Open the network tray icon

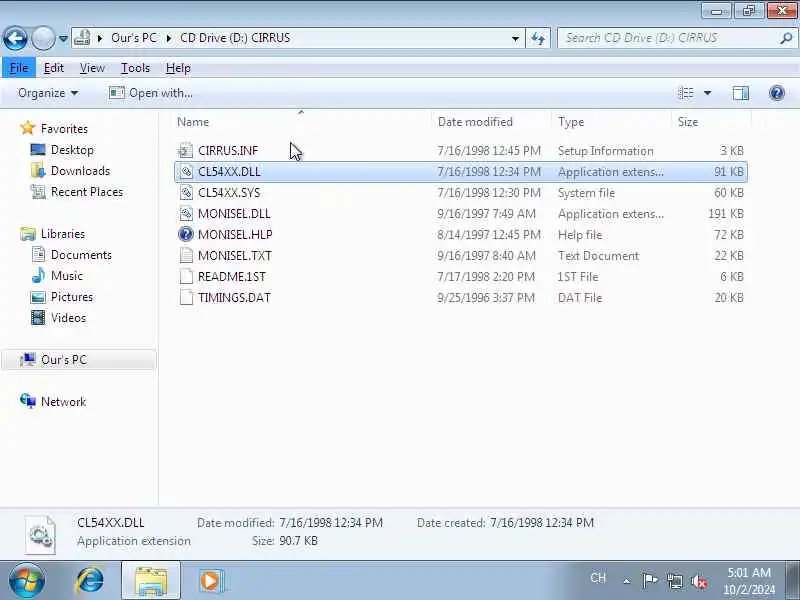[x=674, y=581]
